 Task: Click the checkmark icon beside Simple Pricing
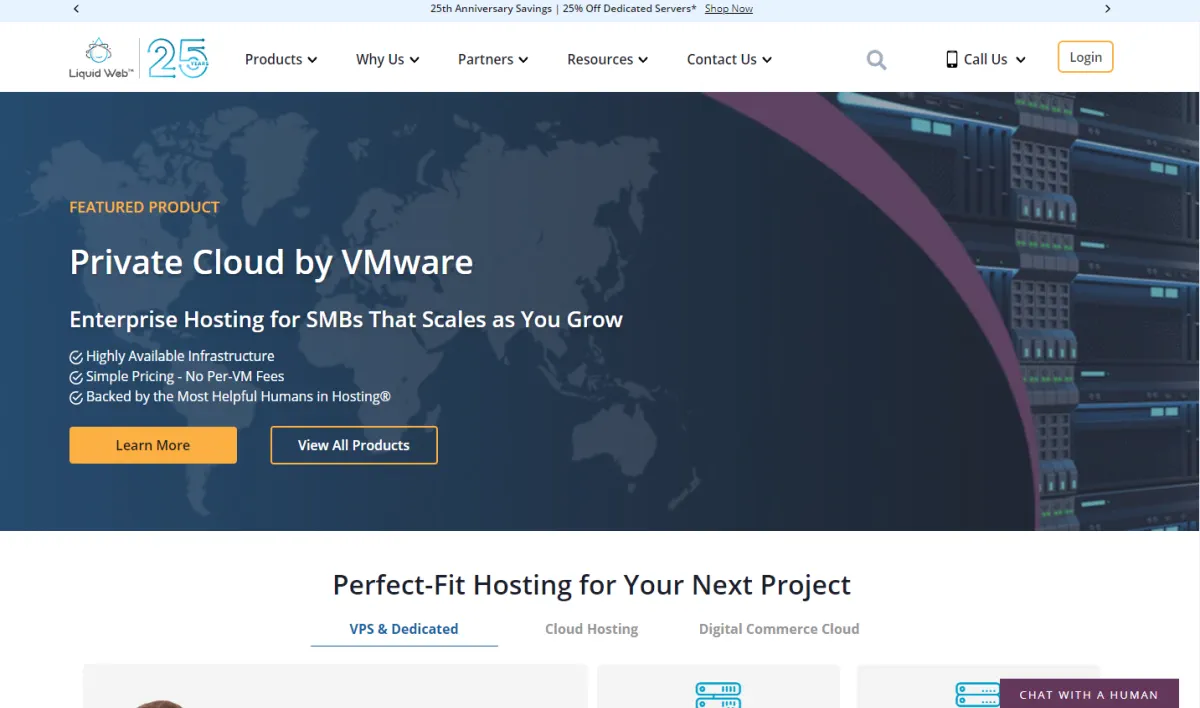[76, 377]
